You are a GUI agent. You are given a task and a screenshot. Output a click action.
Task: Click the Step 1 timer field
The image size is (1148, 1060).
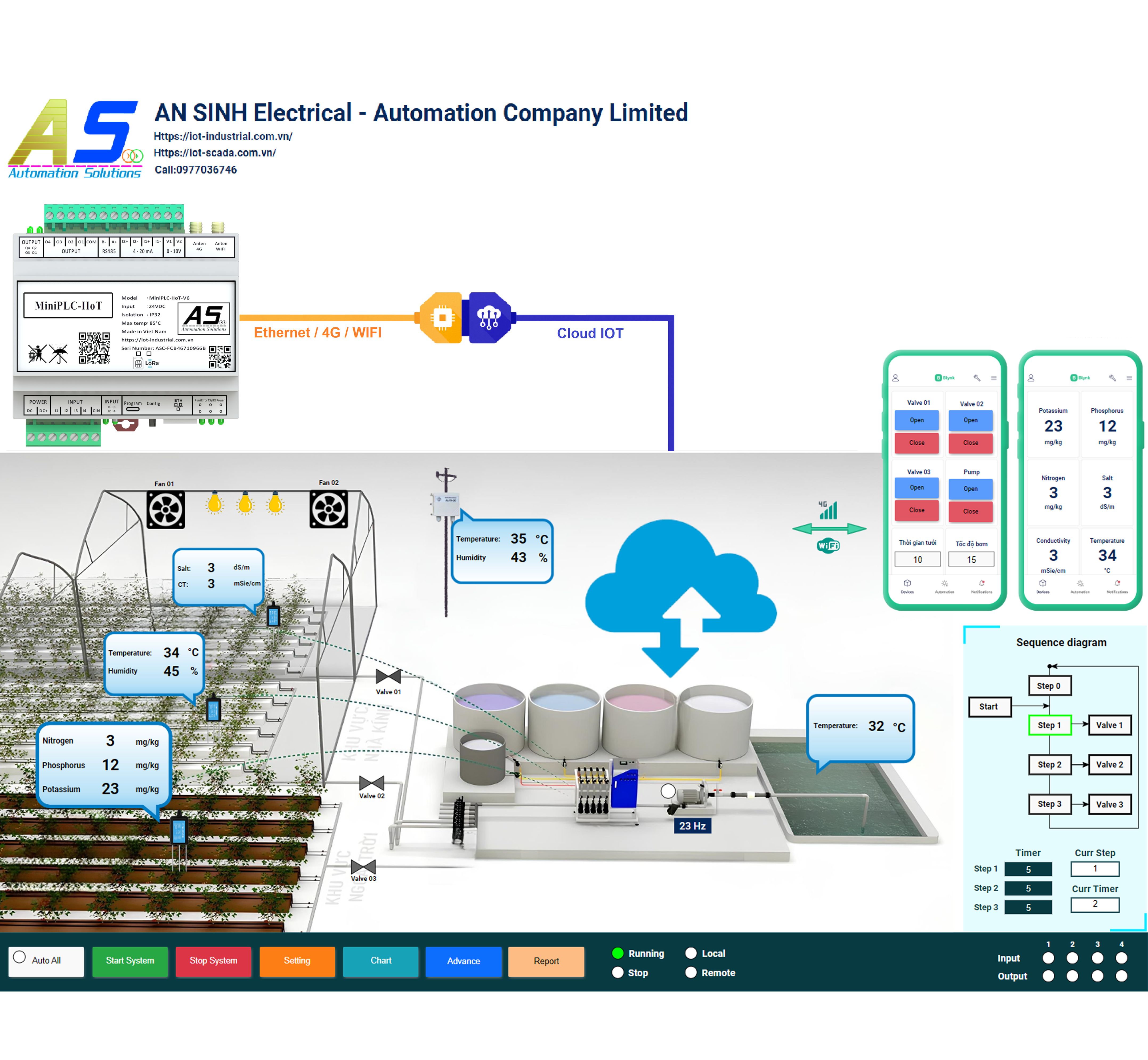1028,869
